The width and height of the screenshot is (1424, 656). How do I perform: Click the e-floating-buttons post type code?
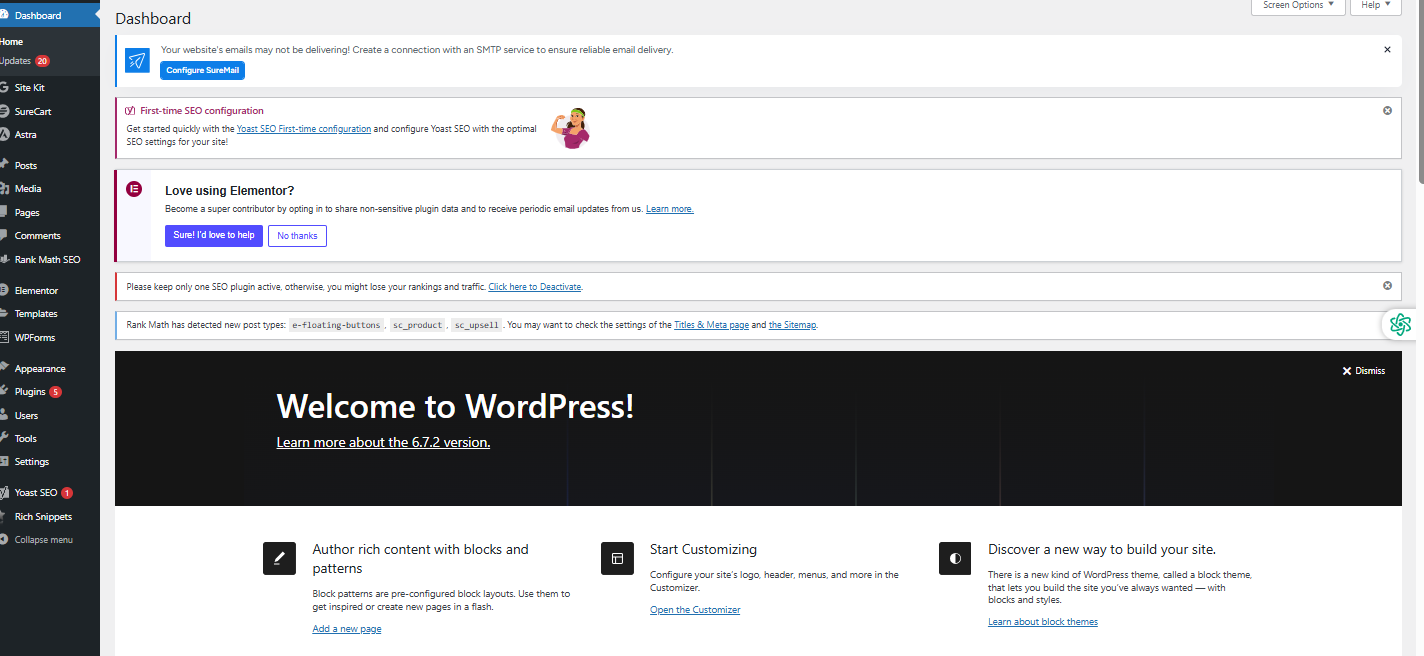336,325
